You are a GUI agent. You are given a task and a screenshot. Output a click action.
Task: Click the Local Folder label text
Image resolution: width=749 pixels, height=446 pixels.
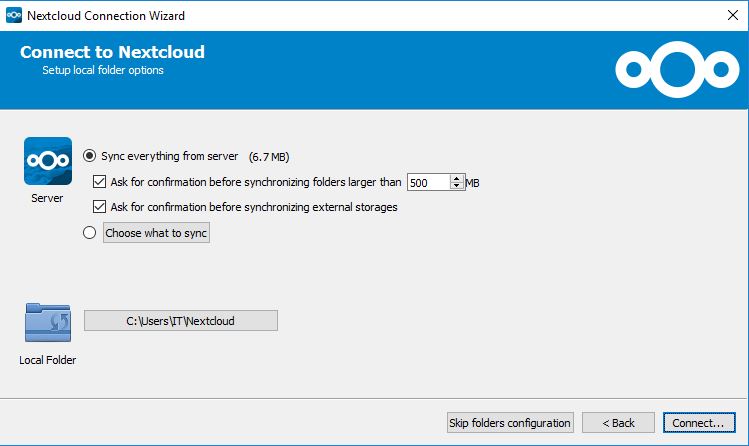(x=47, y=360)
